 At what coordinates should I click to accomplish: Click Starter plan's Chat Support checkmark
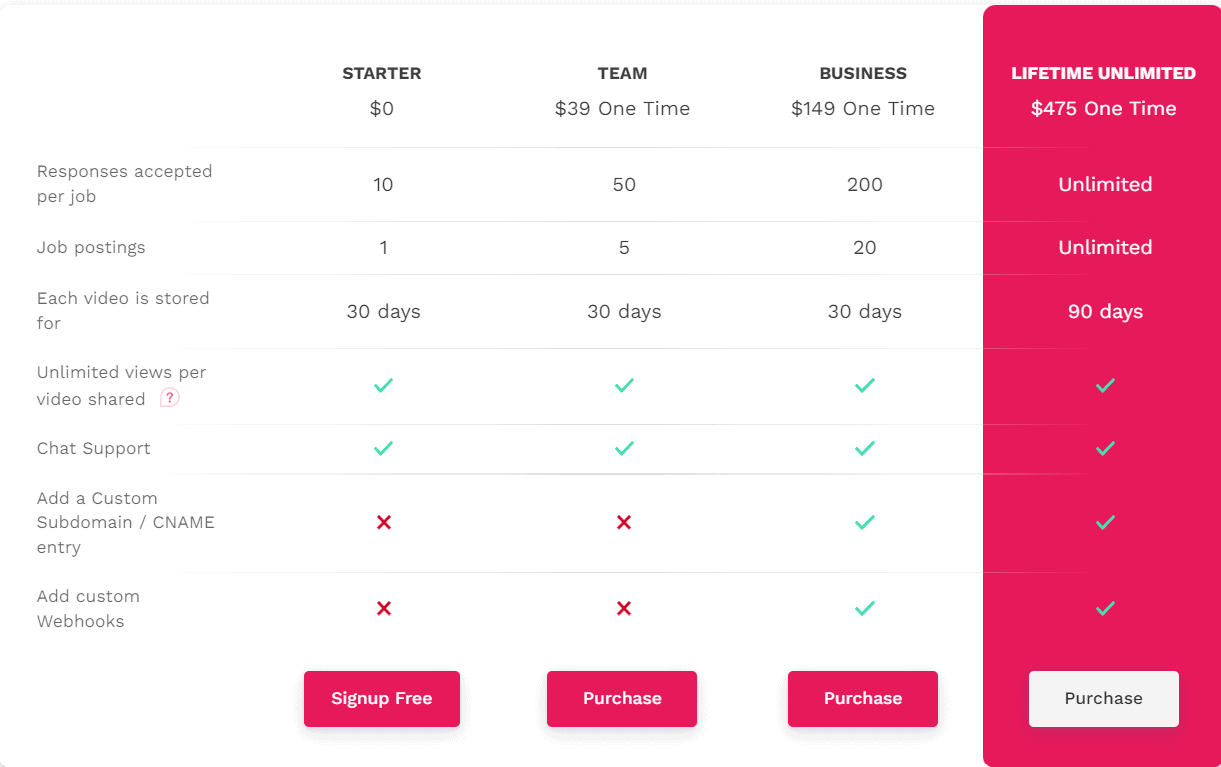point(383,449)
